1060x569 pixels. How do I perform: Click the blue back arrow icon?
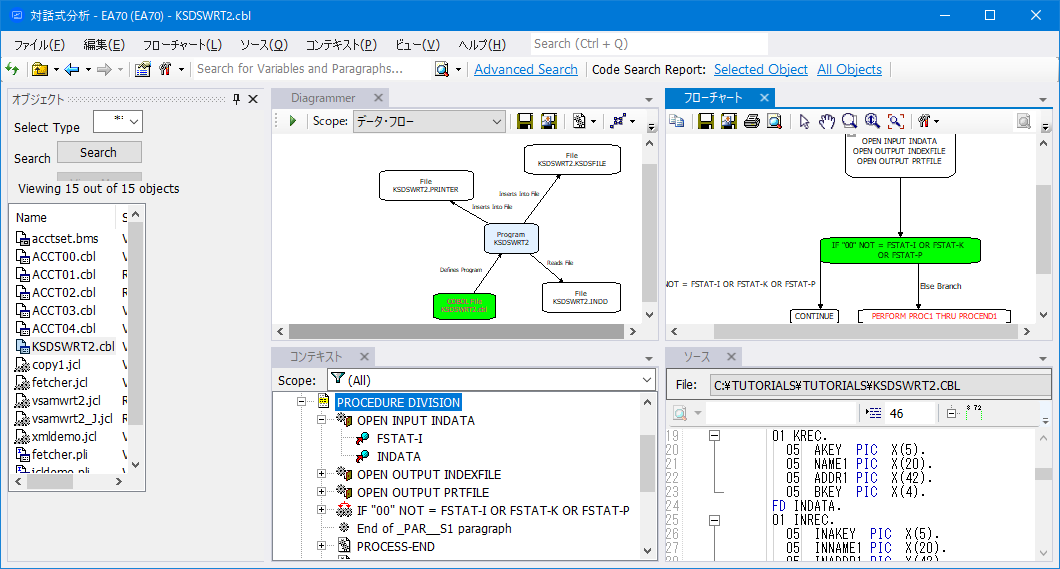[x=72, y=69]
